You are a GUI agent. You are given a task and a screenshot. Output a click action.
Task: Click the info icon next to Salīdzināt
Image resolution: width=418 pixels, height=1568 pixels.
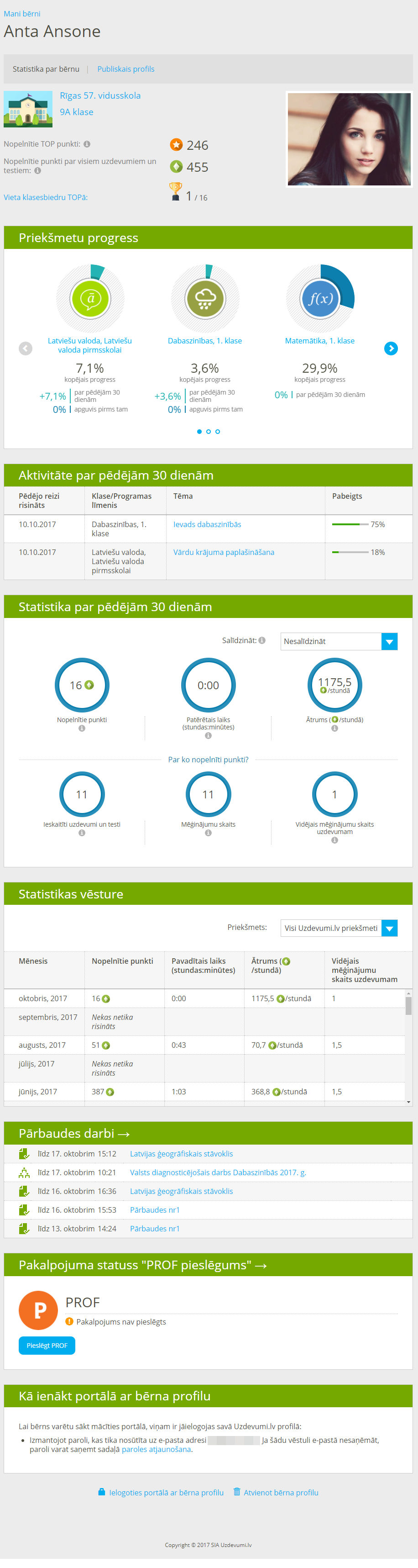pos(262,640)
